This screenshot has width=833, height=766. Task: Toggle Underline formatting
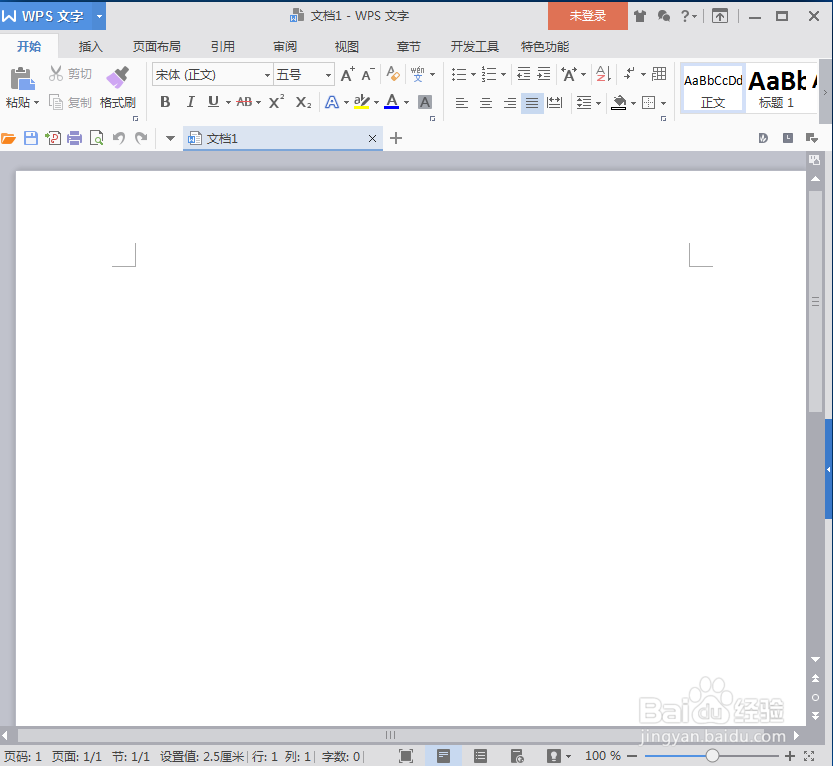(214, 101)
